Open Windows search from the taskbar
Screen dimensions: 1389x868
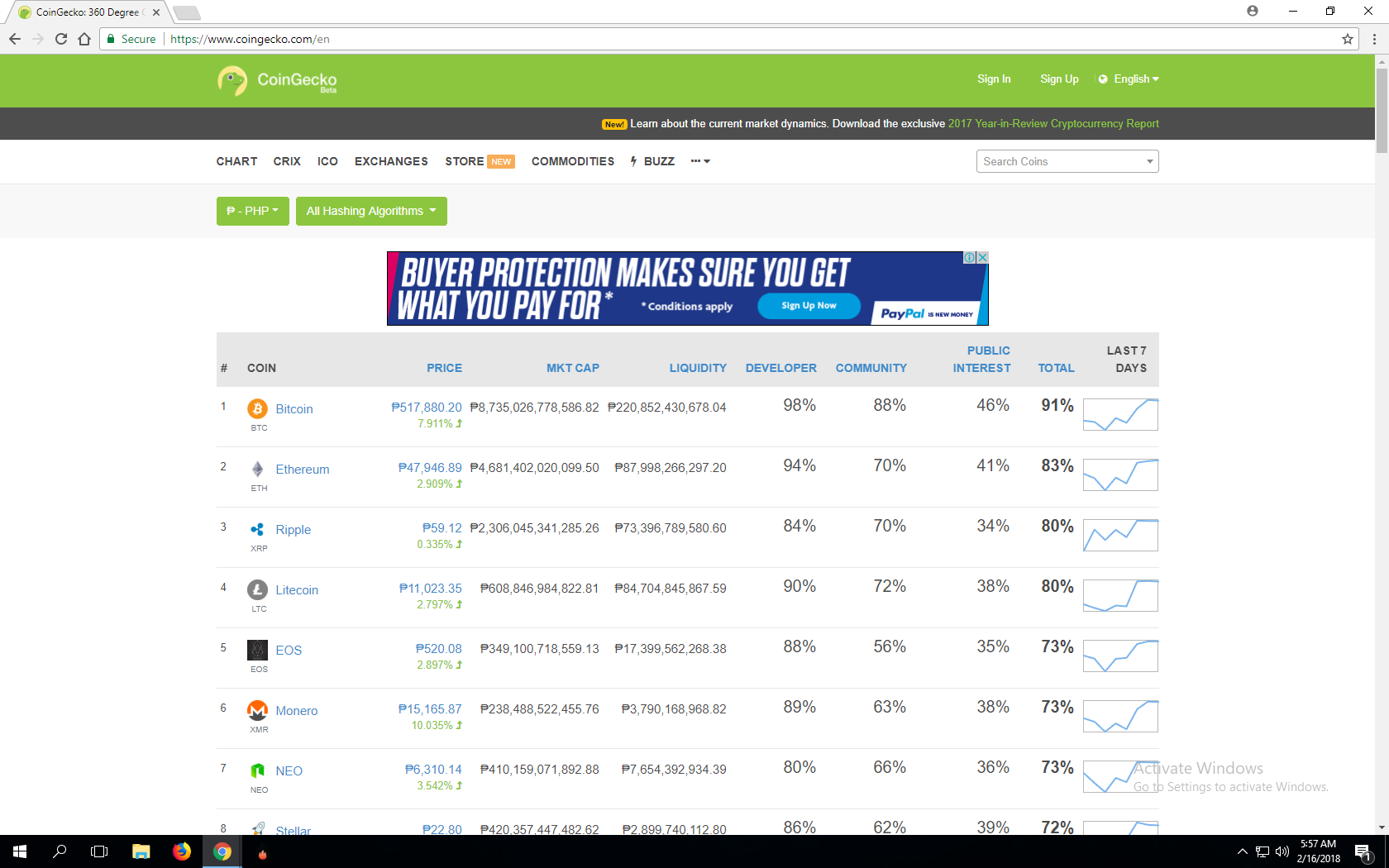coord(60,851)
